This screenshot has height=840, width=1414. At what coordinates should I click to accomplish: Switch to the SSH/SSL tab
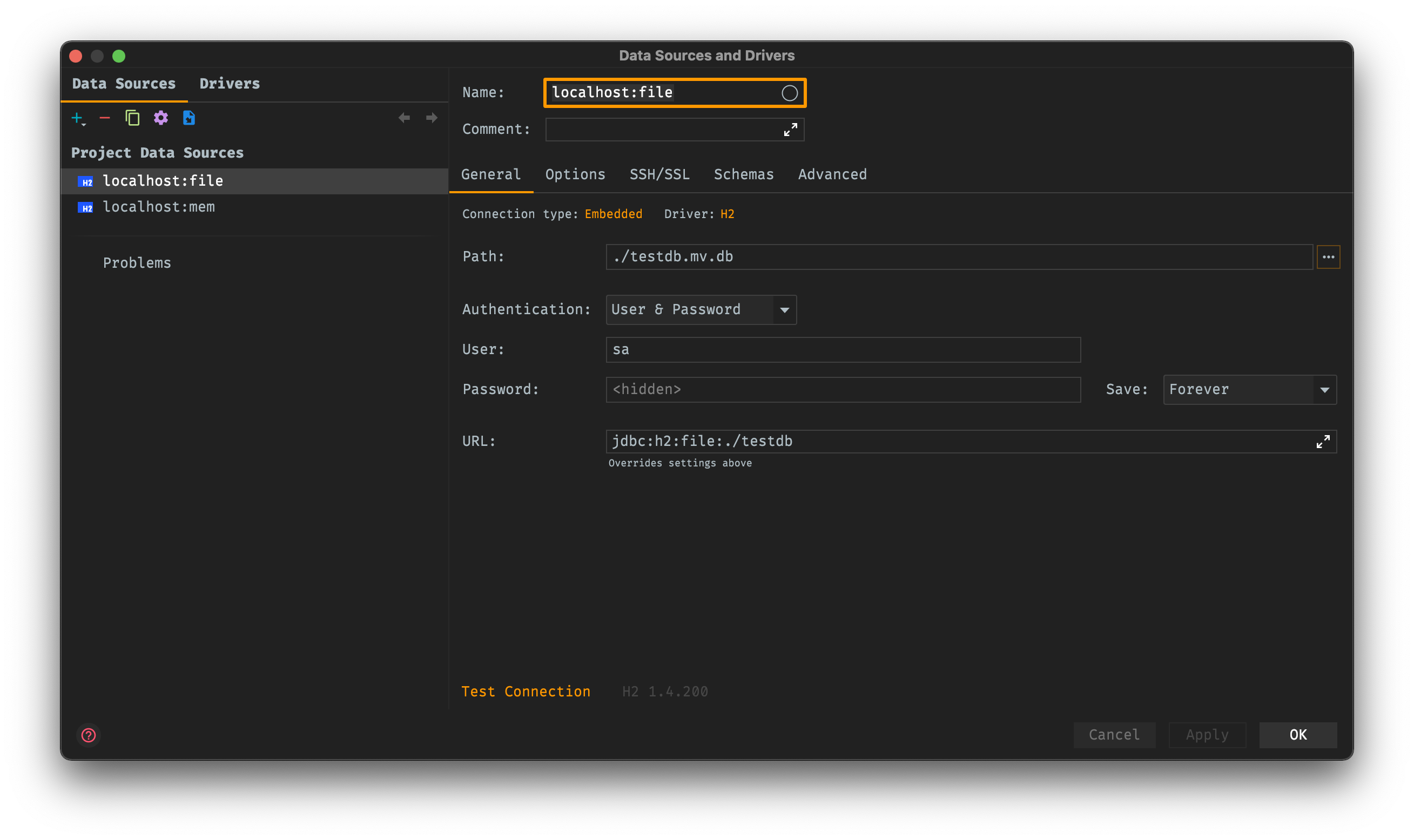point(659,174)
